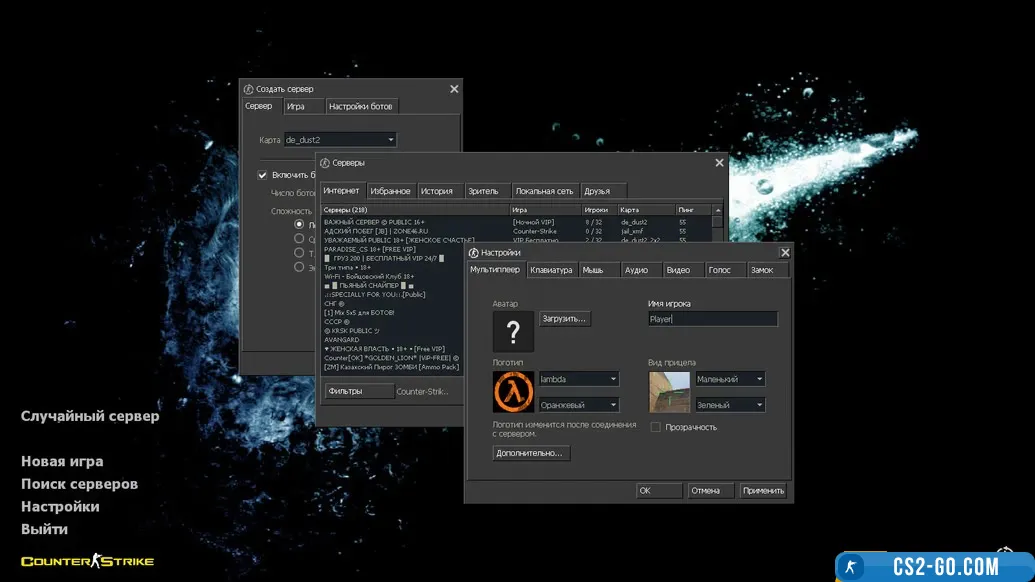Click the Имя игрока text field
The height and width of the screenshot is (582, 1035).
pyautogui.click(x=712, y=319)
